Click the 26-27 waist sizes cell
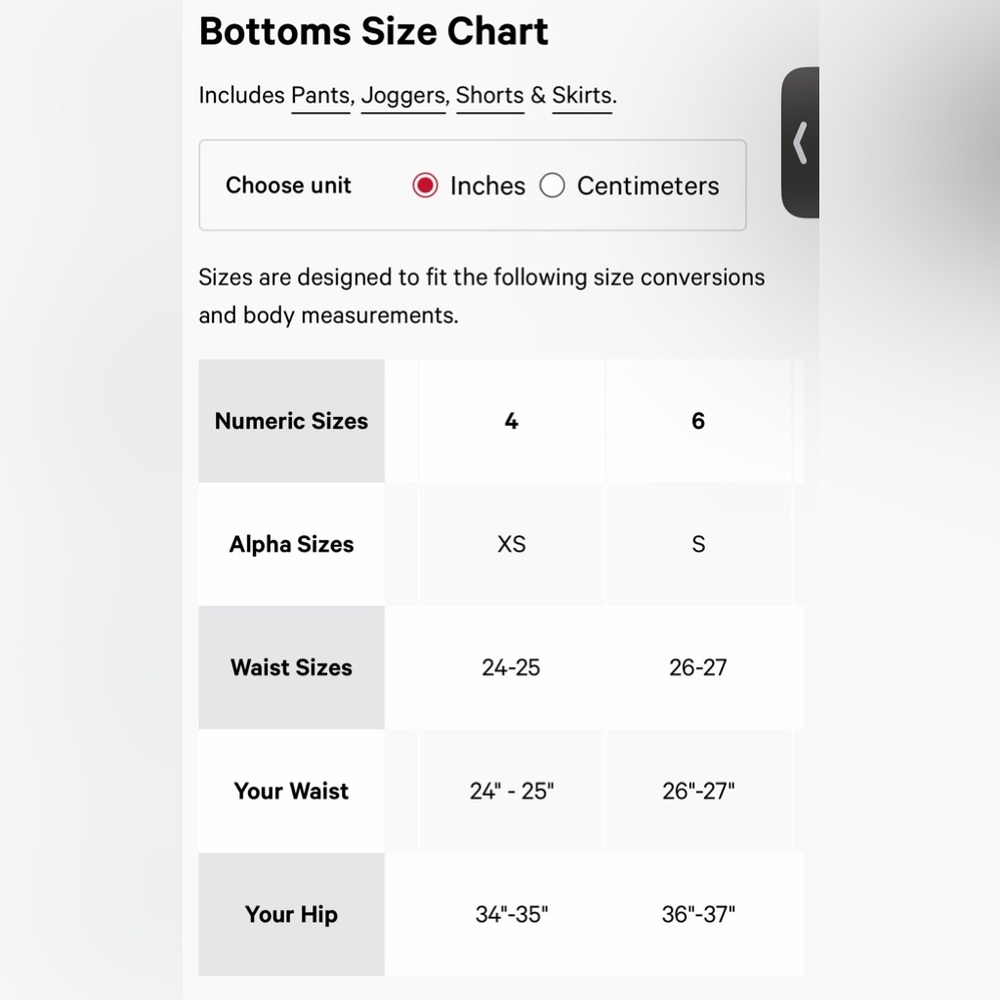 coord(698,667)
